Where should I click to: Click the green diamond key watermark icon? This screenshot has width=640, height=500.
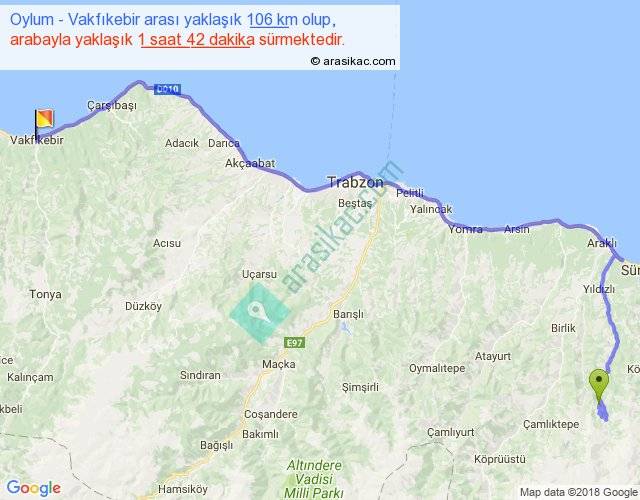click(x=258, y=311)
